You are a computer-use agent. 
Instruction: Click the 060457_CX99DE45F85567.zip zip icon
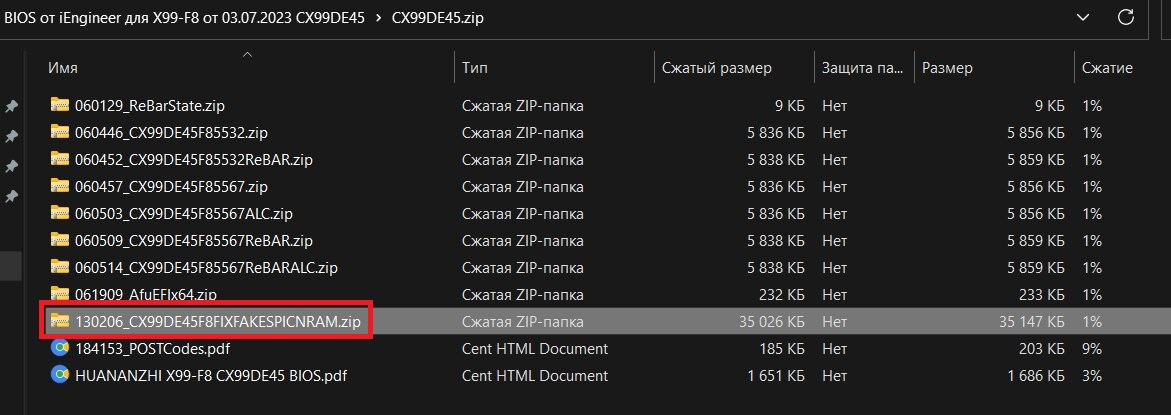(60, 186)
